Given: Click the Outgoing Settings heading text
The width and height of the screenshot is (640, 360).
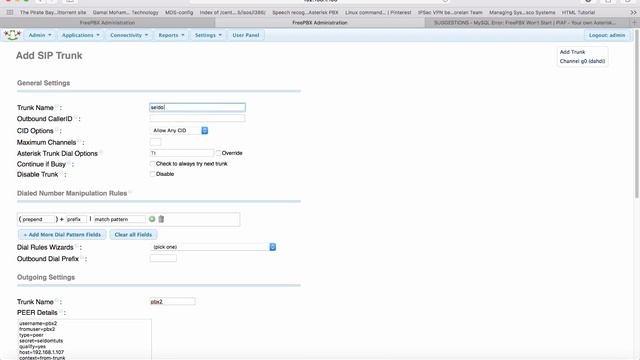Looking at the screenshot, I should click(46, 277).
